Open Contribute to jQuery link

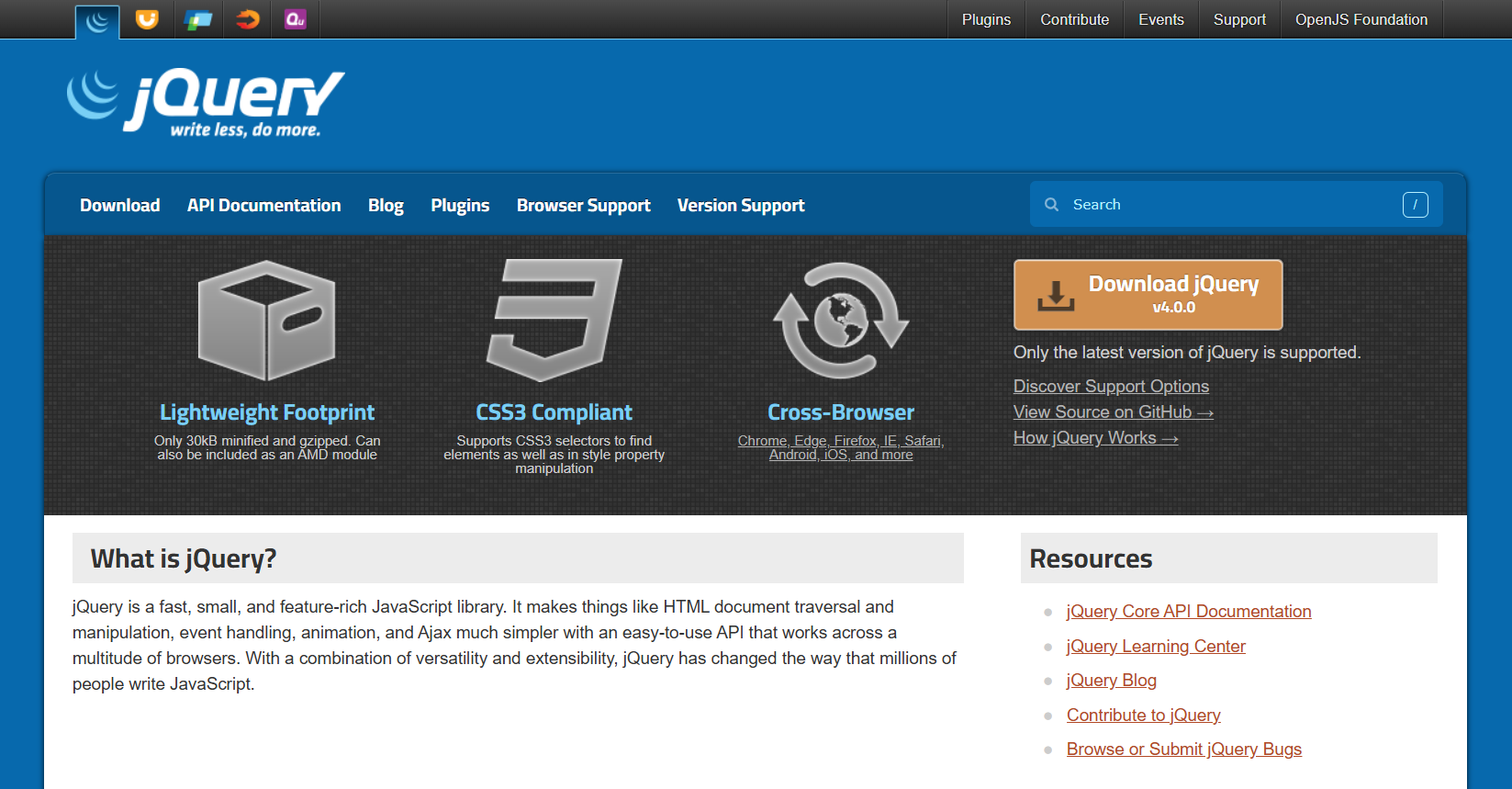1144,716
